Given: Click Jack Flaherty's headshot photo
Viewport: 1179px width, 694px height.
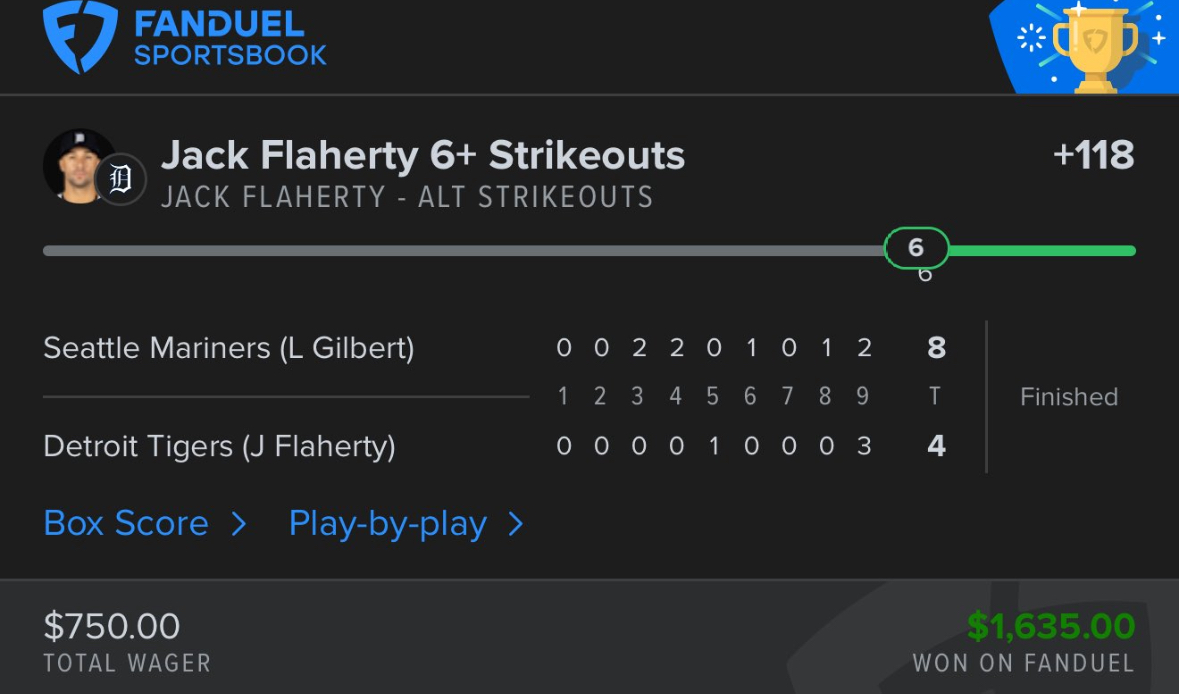Looking at the screenshot, I should coord(79,166).
